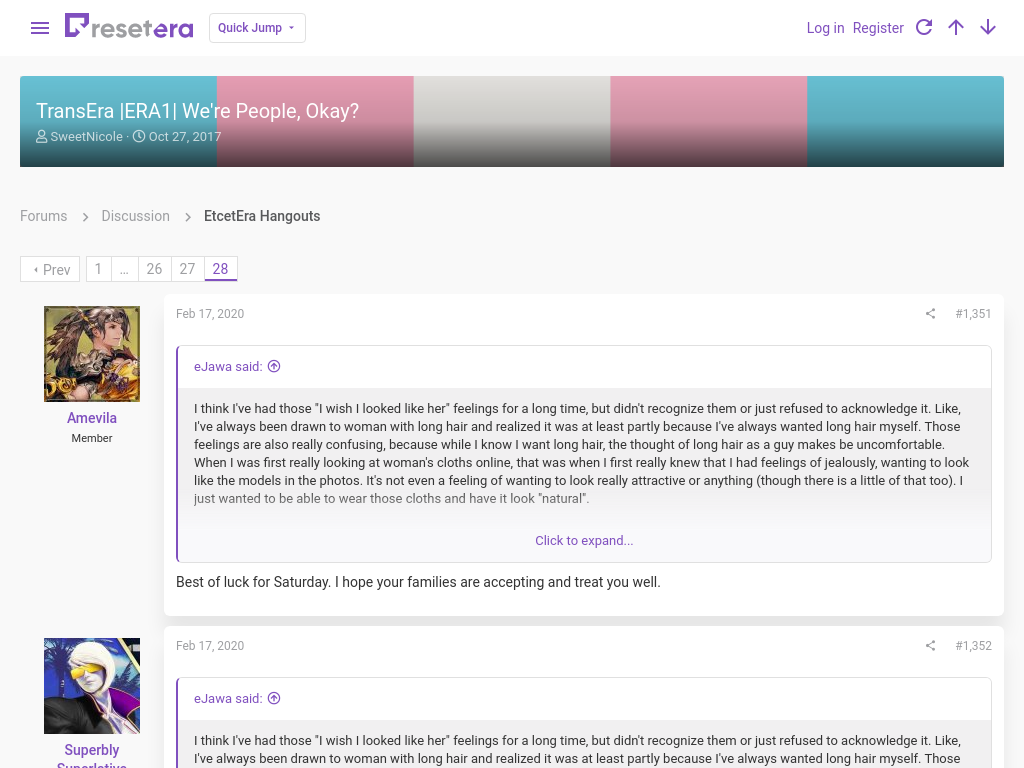Click the 'Member' title under Amevila
Screen dimensions: 1024x768
tap(92, 438)
